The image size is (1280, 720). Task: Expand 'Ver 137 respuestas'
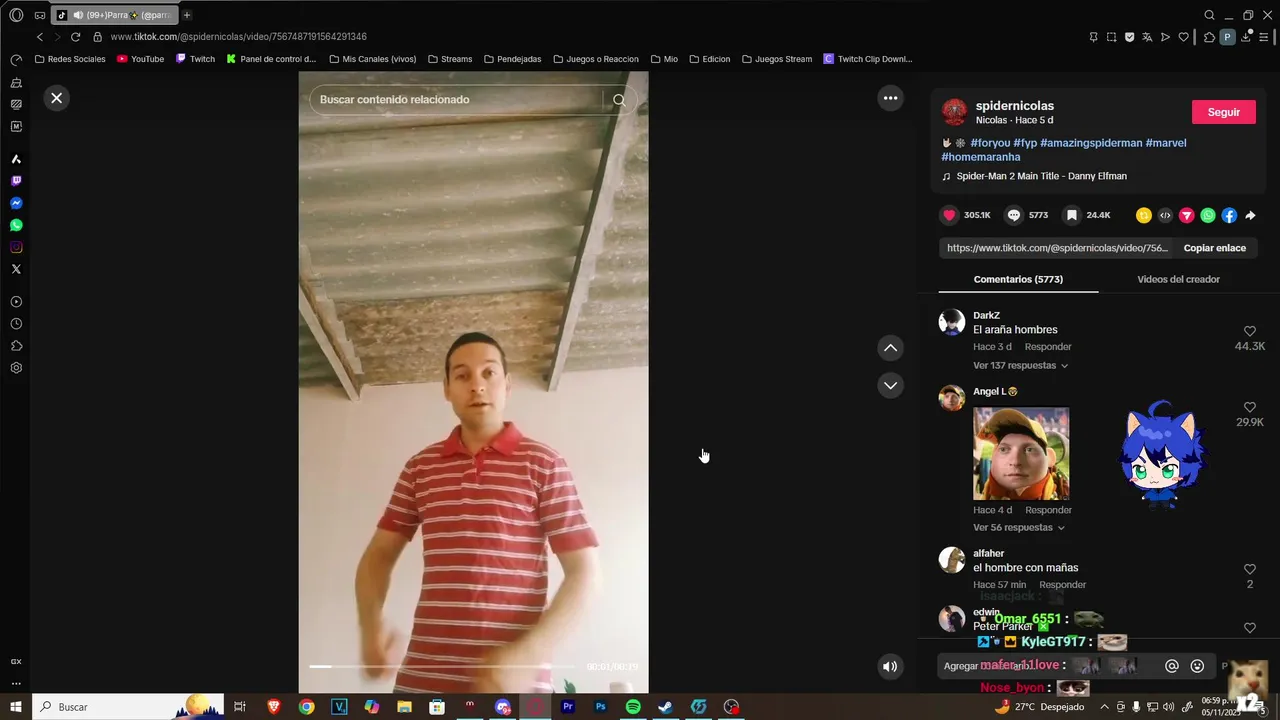point(1020,365)
